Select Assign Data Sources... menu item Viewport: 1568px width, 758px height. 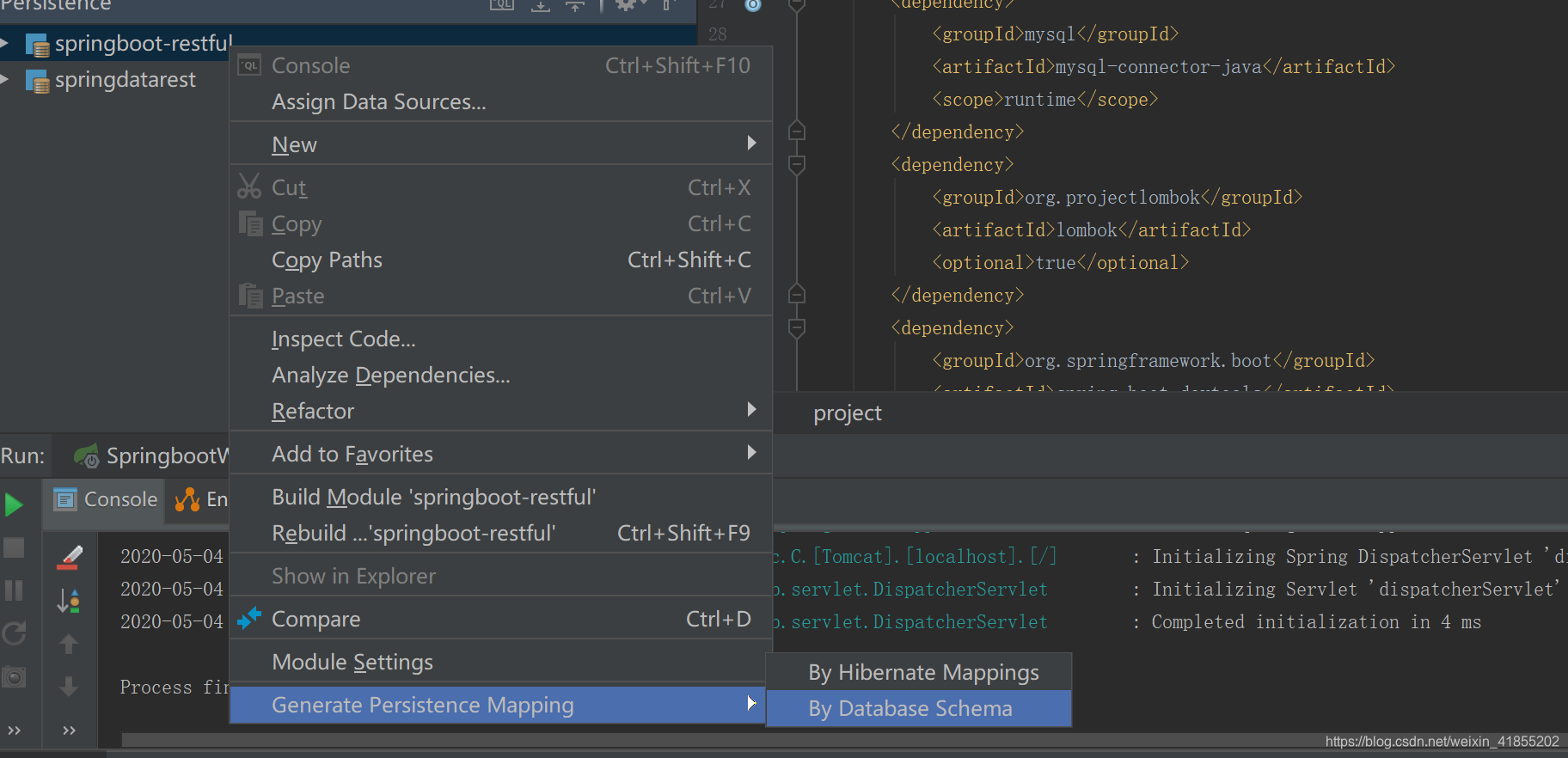500,101
